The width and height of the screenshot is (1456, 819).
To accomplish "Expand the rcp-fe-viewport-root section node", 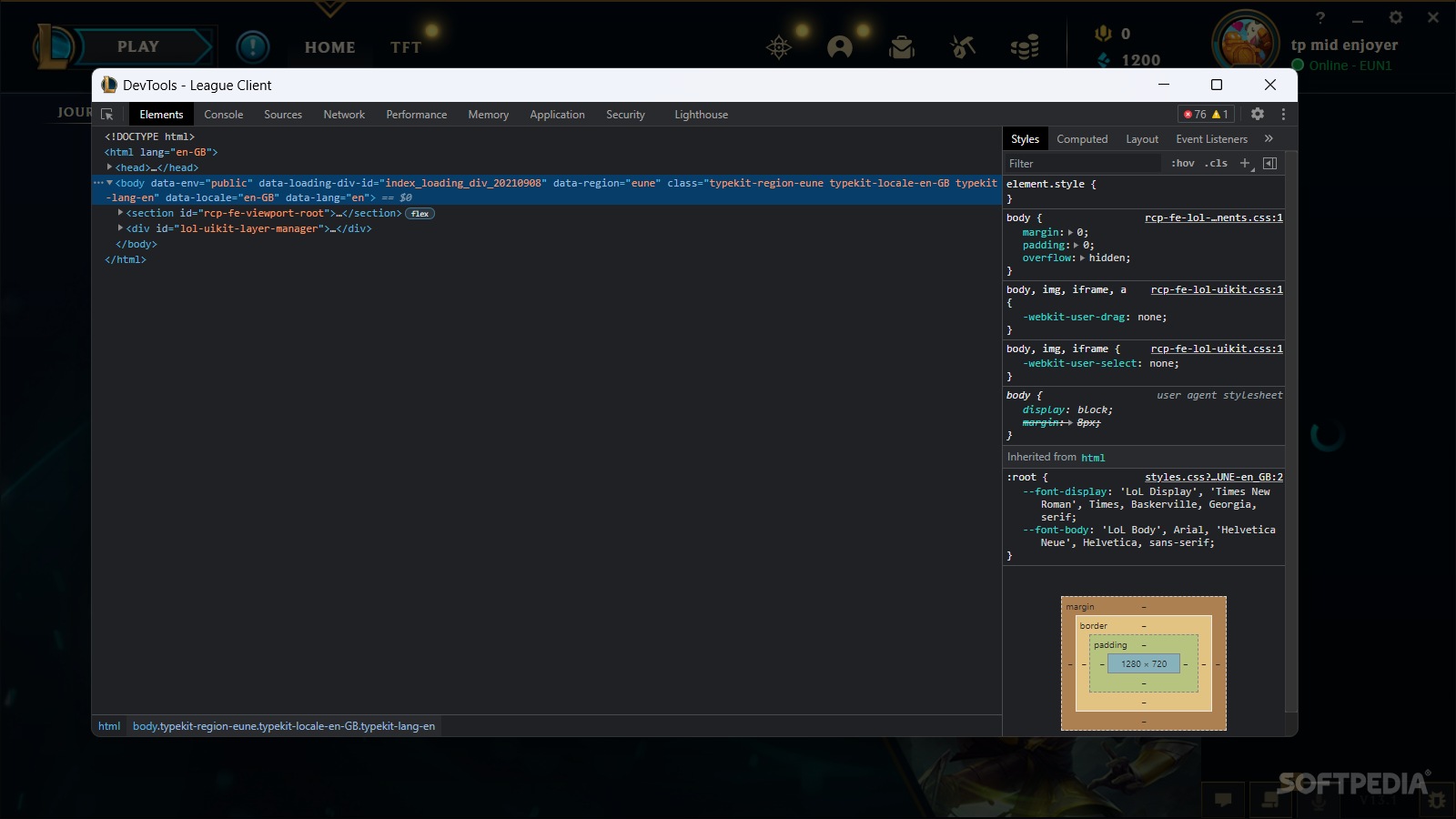I will point(120,213).
